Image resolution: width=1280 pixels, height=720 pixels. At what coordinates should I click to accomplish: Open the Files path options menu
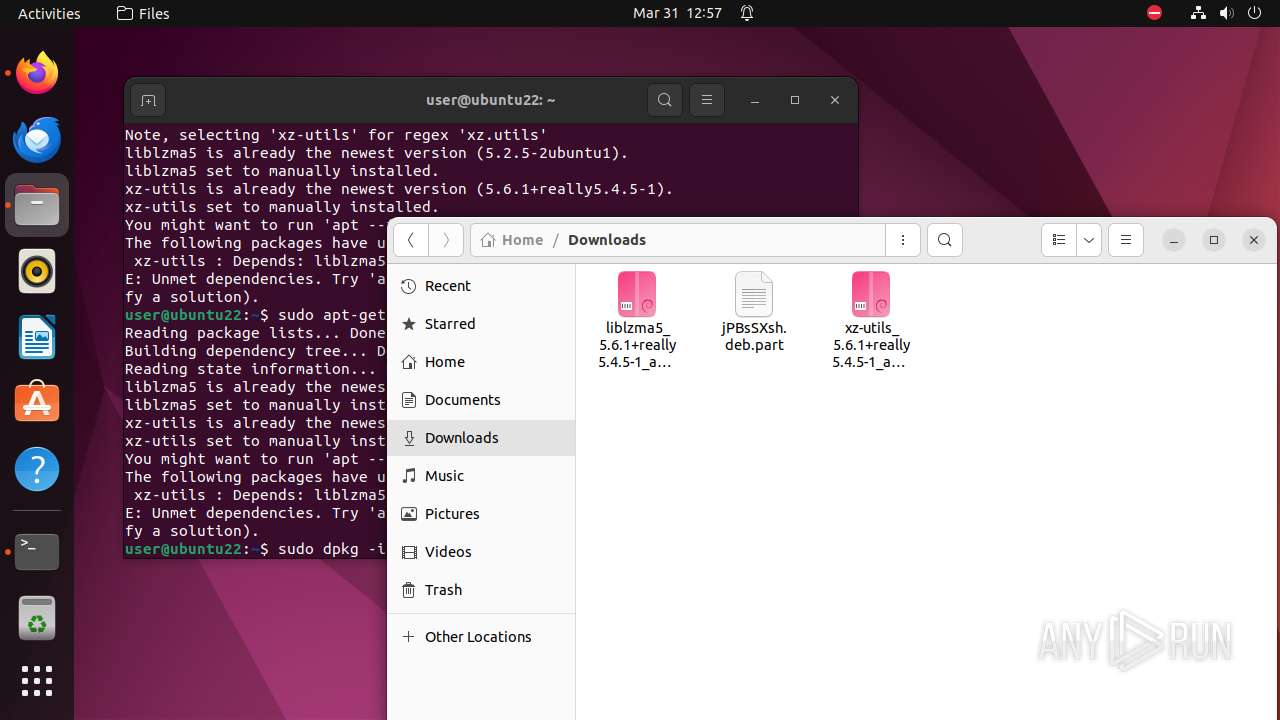coord(903,240)
